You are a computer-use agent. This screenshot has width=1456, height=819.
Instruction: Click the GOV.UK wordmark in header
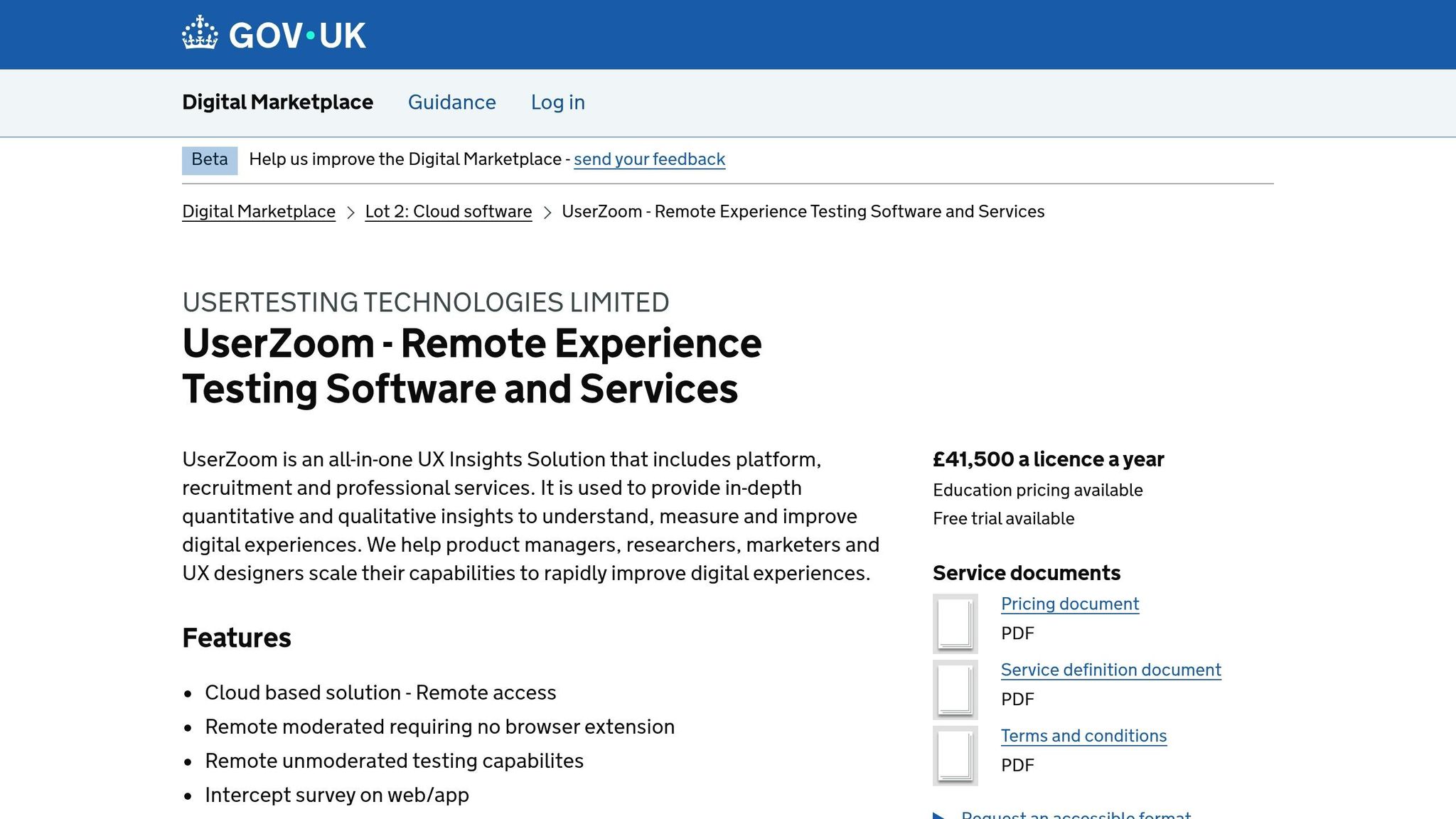click(x=297, y=36)
